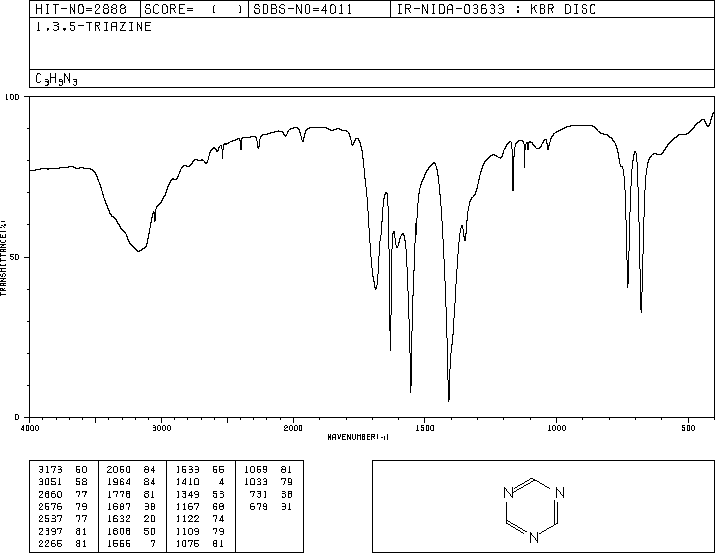
Task: Click the 1500 tick label on wavenumber axis
Action: click(x=425, y=428)
